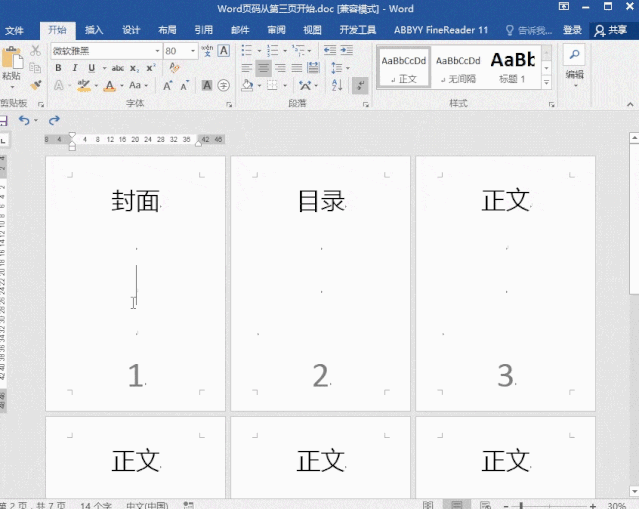Click the Cut scissors icon
The image size is (639, 509).
pos(35,51)
